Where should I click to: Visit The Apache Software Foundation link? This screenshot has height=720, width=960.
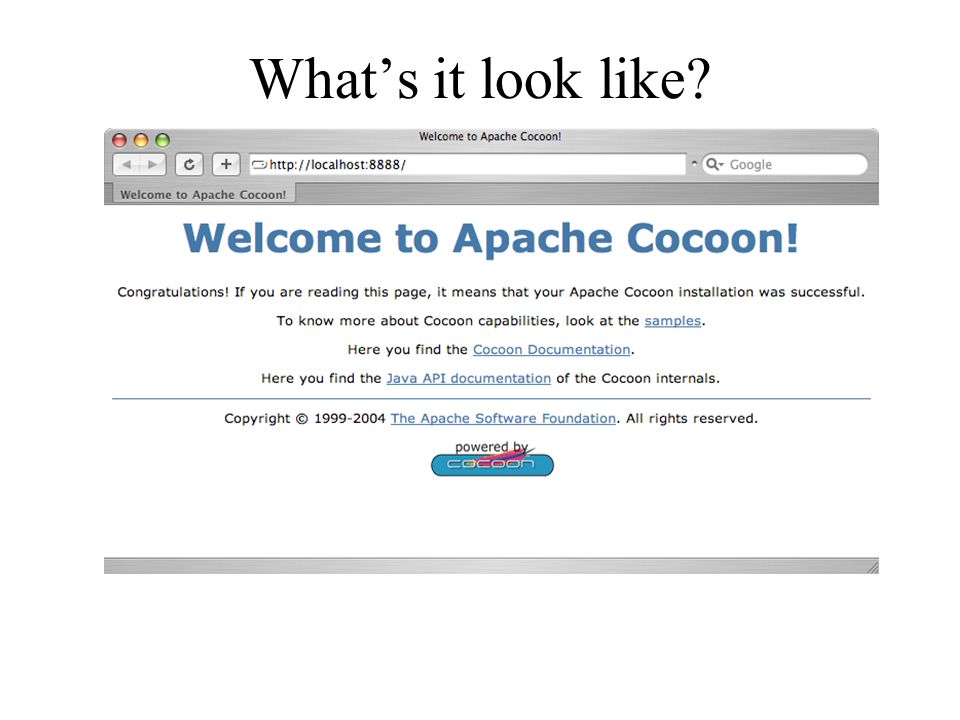tap(503, 418)
